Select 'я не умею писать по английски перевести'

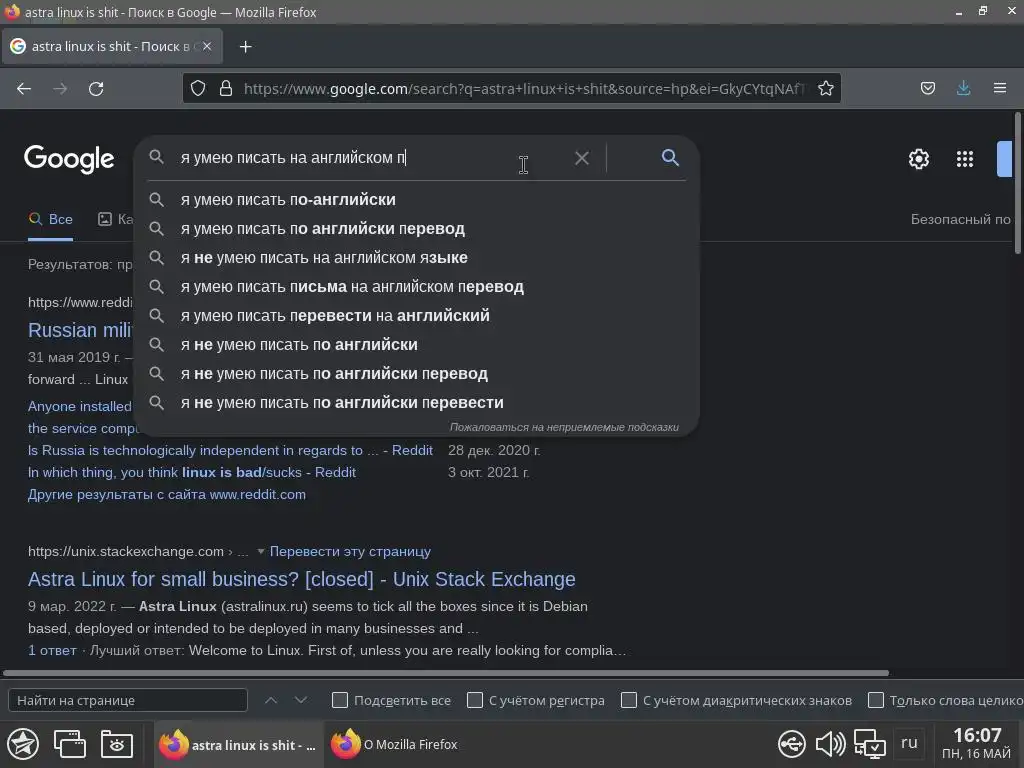(417, 403)
